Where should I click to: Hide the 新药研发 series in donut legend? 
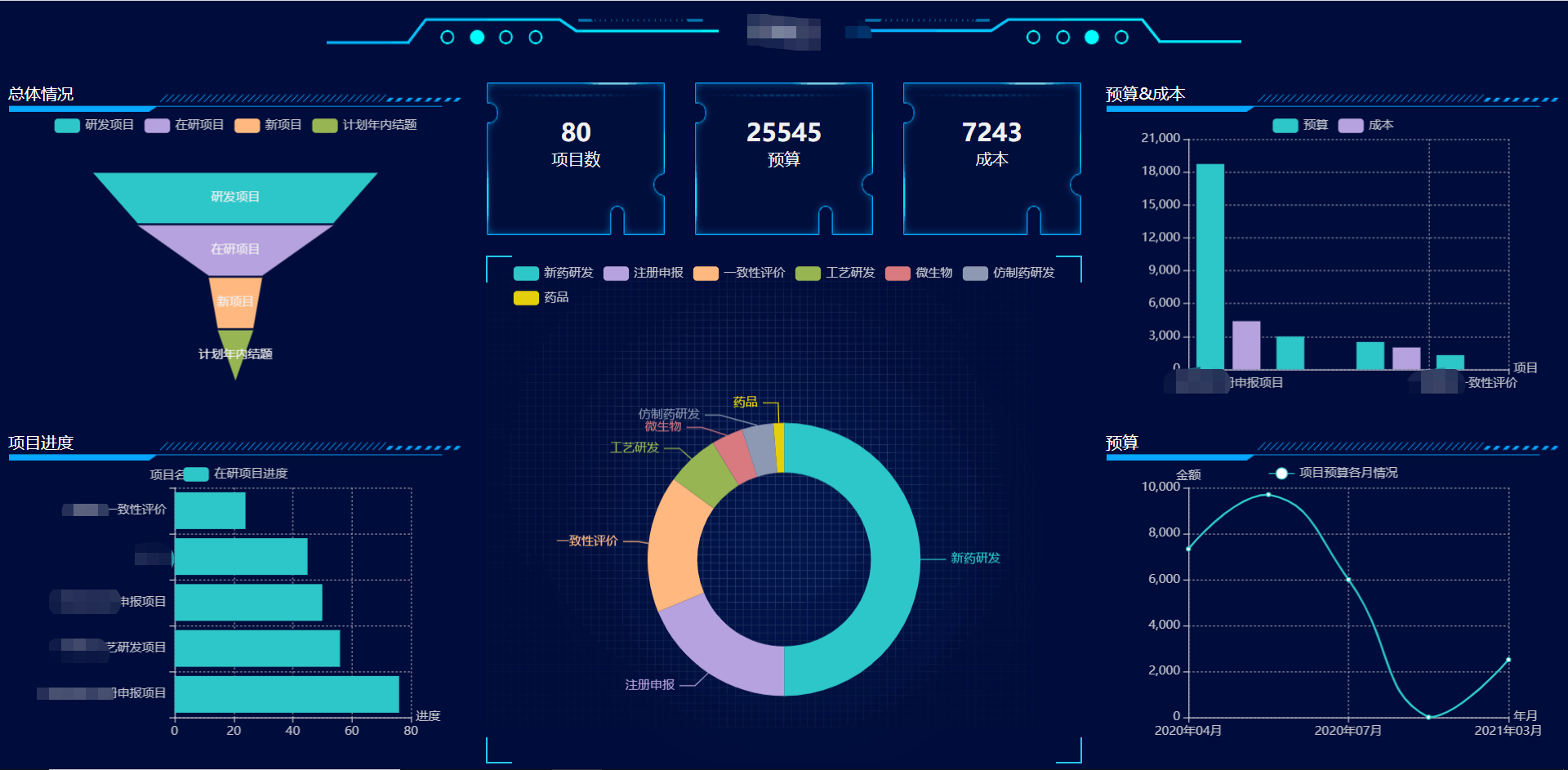tap(553, 273)
